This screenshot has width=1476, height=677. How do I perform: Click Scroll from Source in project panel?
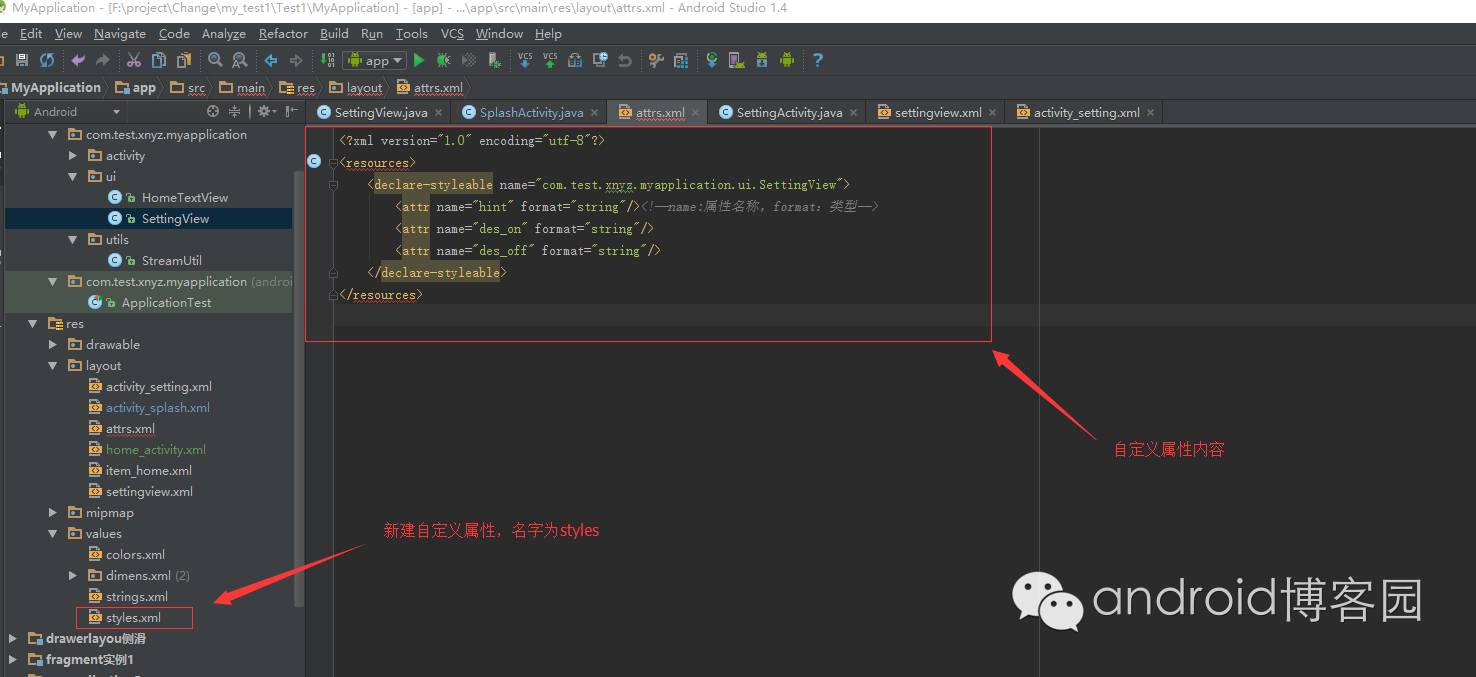(212, 112)
